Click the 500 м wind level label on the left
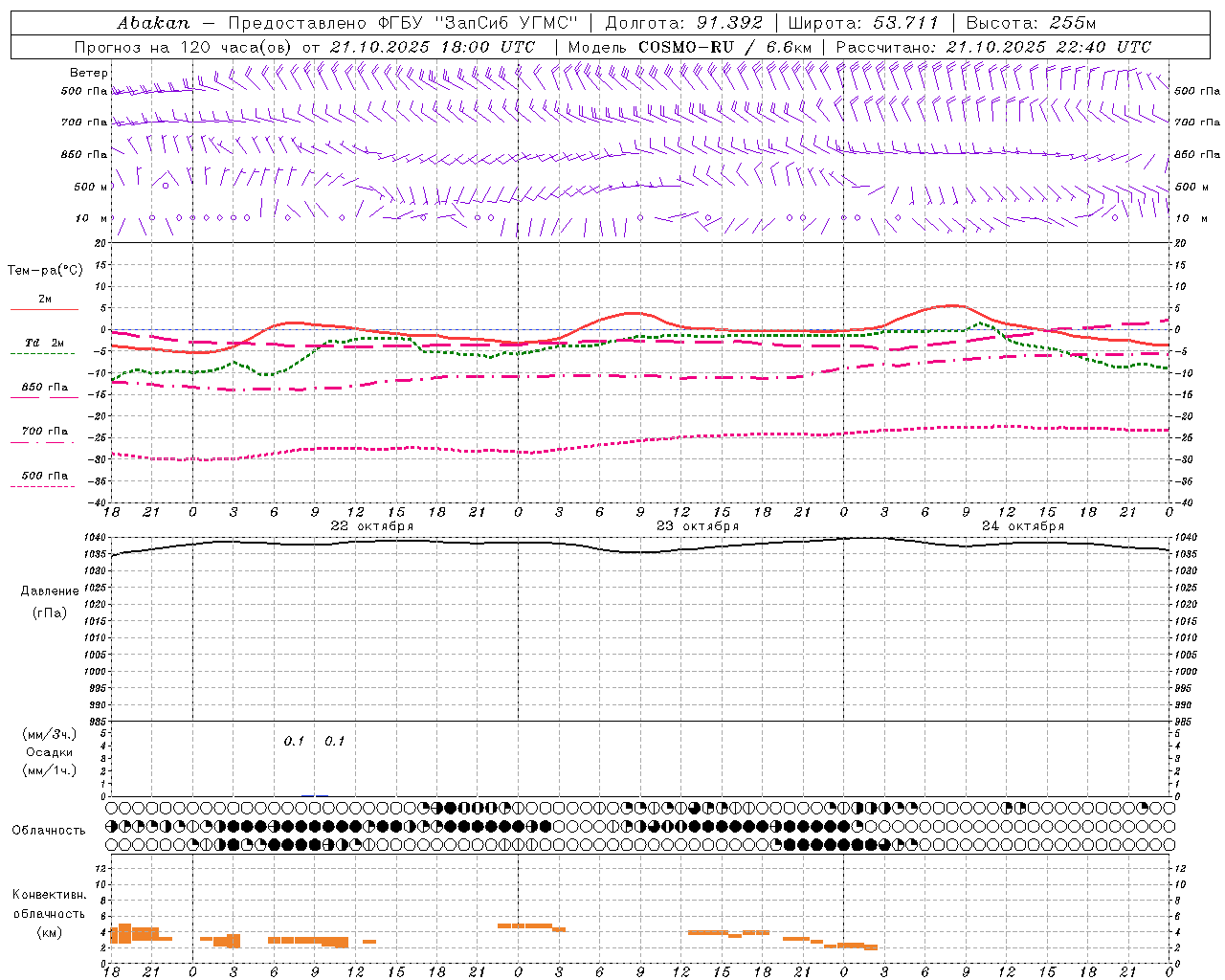The image size is (1225, 980). coord(92,187)
